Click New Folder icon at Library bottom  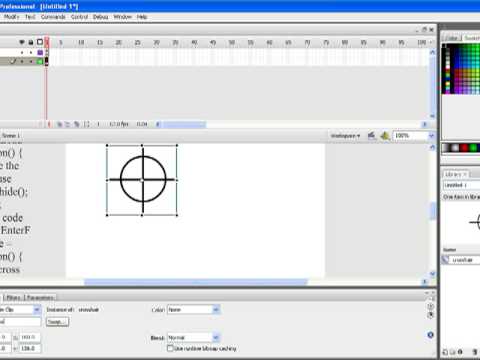pyautogui.click(x=453, y=352)
